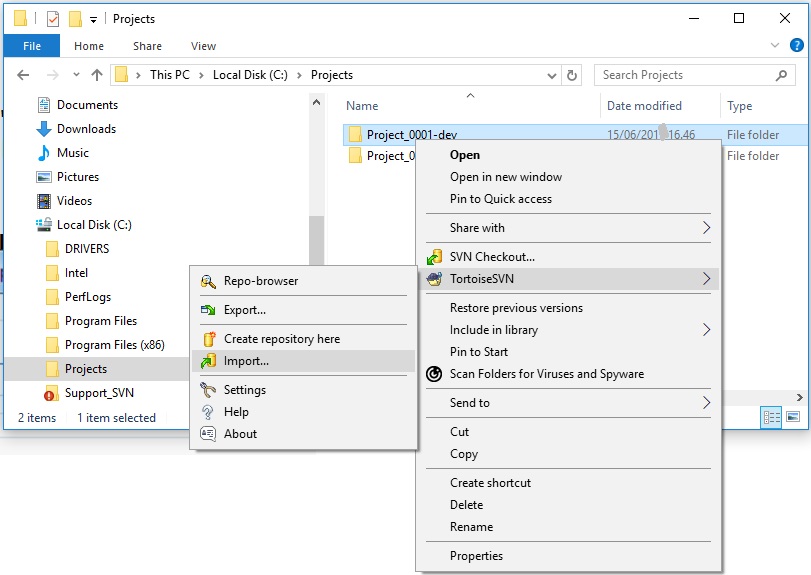Switch to the Details view button

[771, 417]
